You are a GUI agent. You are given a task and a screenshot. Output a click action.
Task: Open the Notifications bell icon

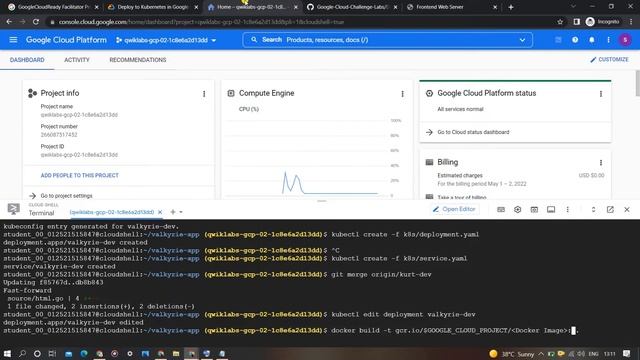click(x=591, y=40)
